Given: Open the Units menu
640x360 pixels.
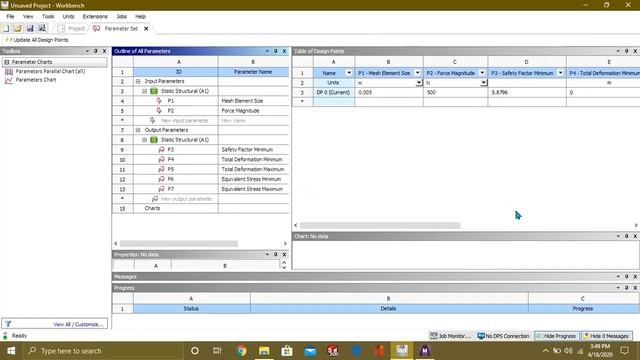Looking at the screenshot, I should pos(68,16).
